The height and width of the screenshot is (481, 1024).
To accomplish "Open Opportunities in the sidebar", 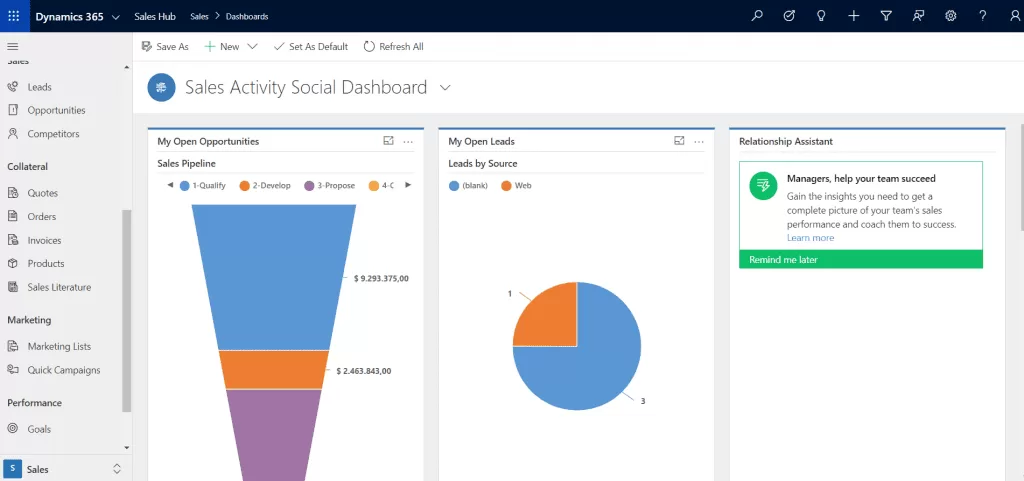I will pos(56,110).
